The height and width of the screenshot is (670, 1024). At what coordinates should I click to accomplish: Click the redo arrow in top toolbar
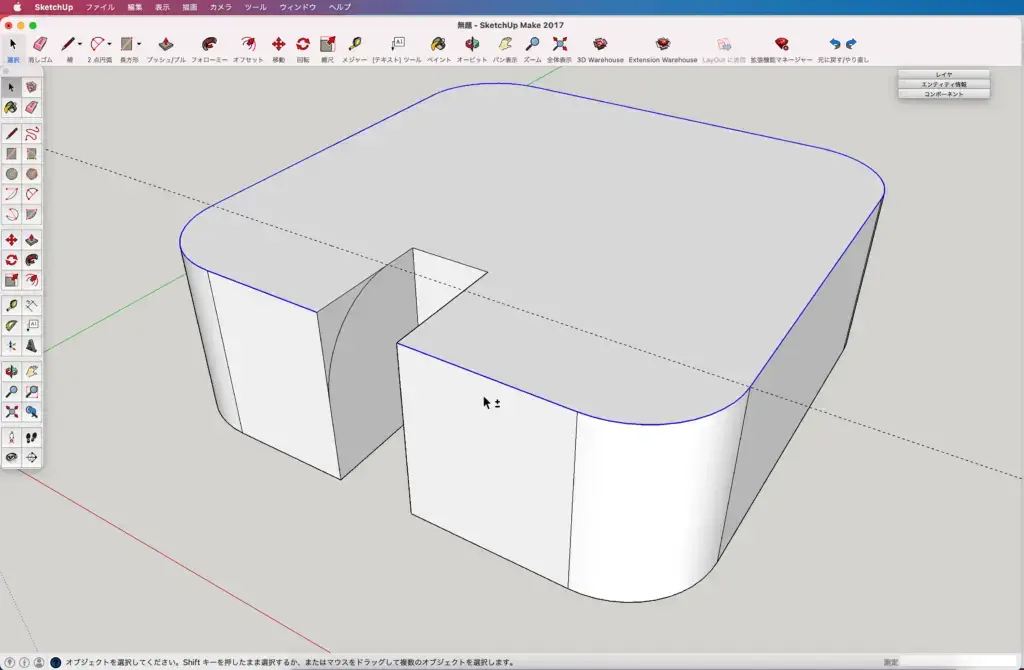[851, 44]
